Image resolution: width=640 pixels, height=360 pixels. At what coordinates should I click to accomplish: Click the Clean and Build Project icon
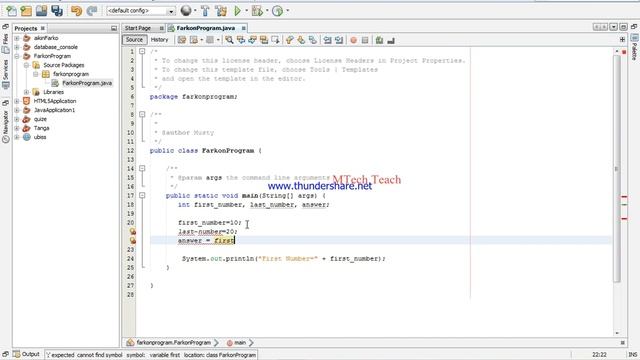tap(221, 11)
